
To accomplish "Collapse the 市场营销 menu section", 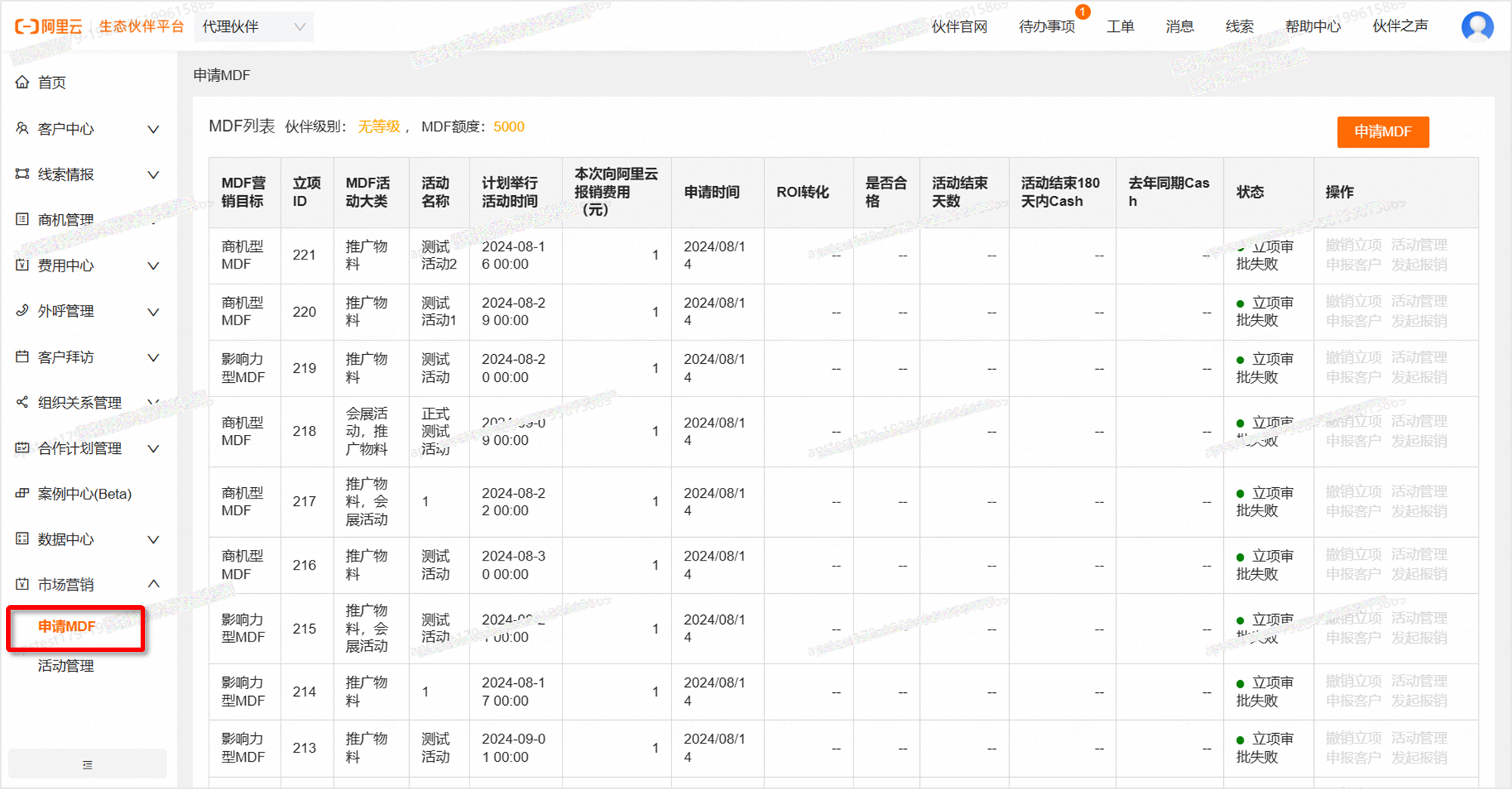I will [x=153, y=584].
